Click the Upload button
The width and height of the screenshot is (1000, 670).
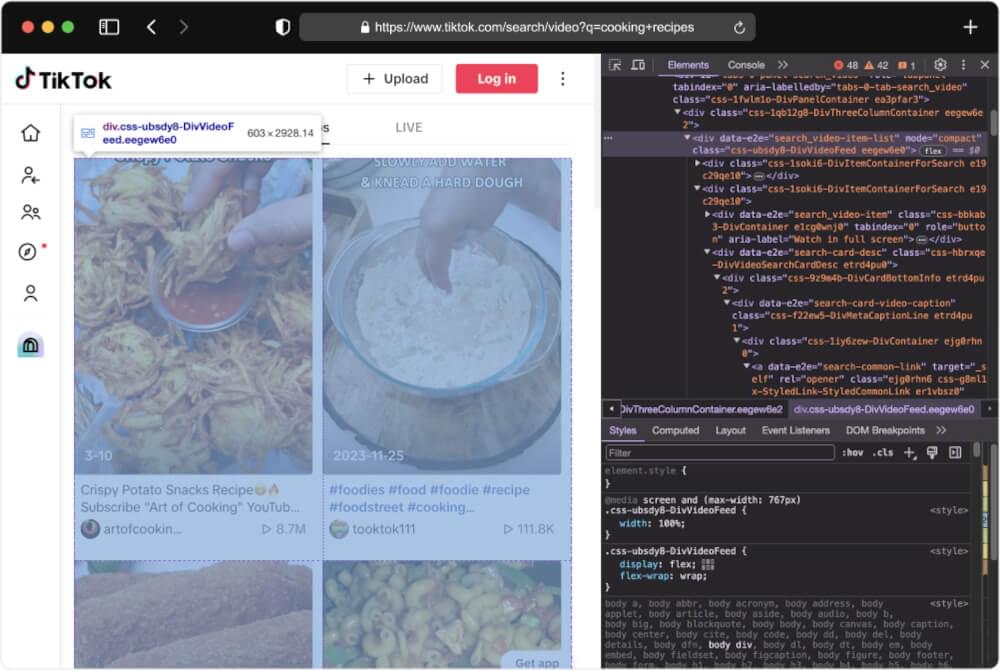click(395, 79)
